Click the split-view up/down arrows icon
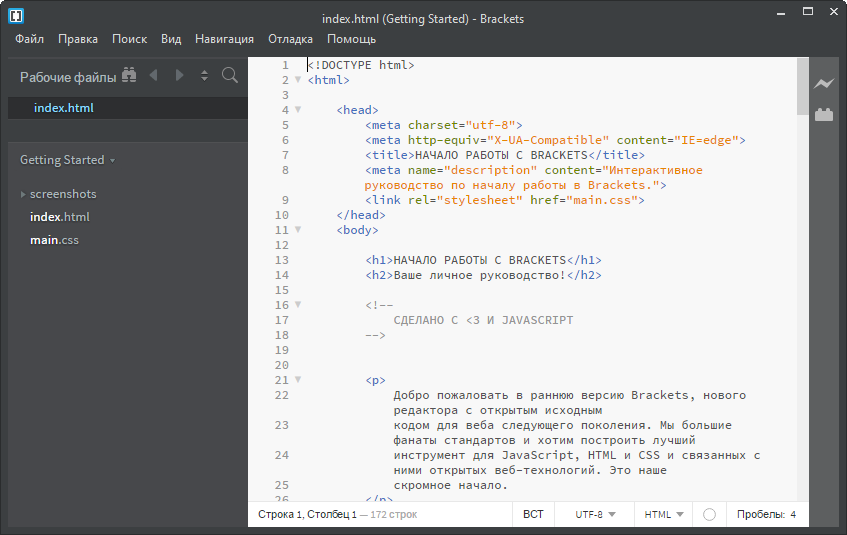Viewport: 847px width, 535px height. tap(204, 76)
